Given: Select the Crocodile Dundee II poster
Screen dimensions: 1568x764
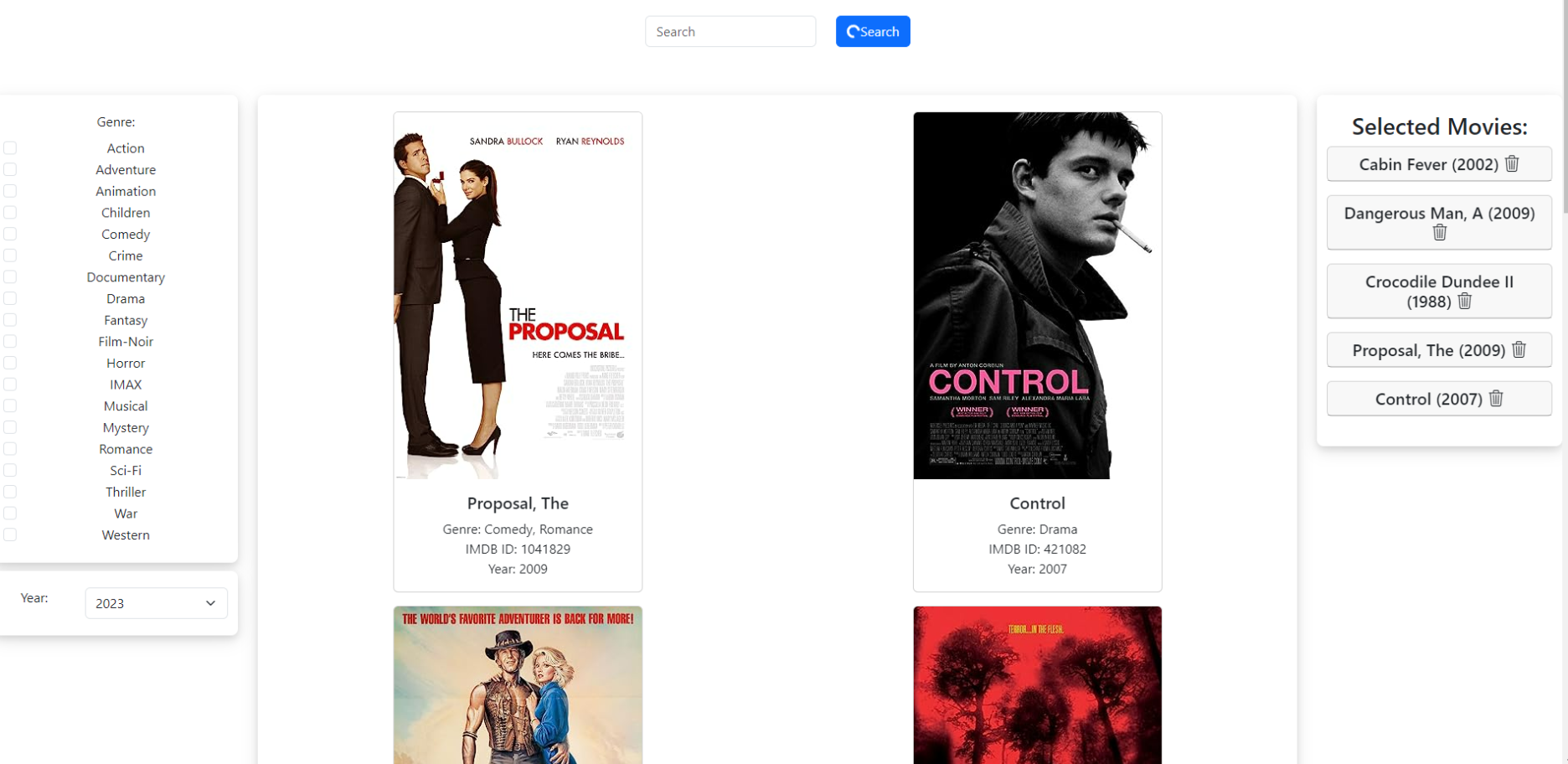Looking at the screenshot, I should (x=518, y=685).
